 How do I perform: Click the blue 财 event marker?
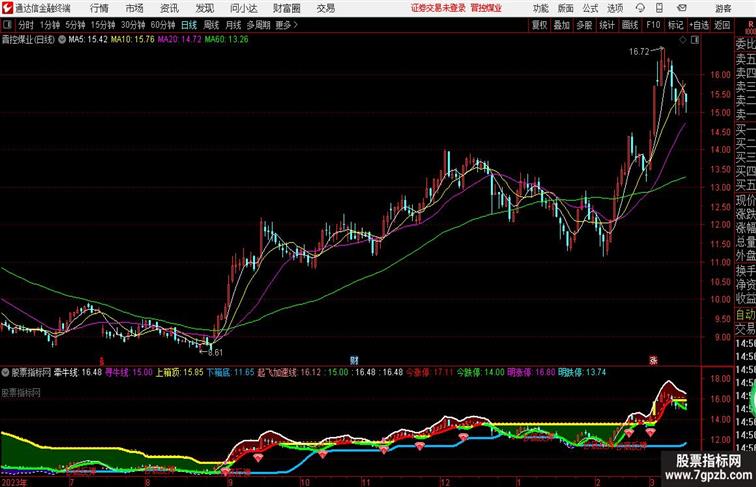(x=354, y=360)
